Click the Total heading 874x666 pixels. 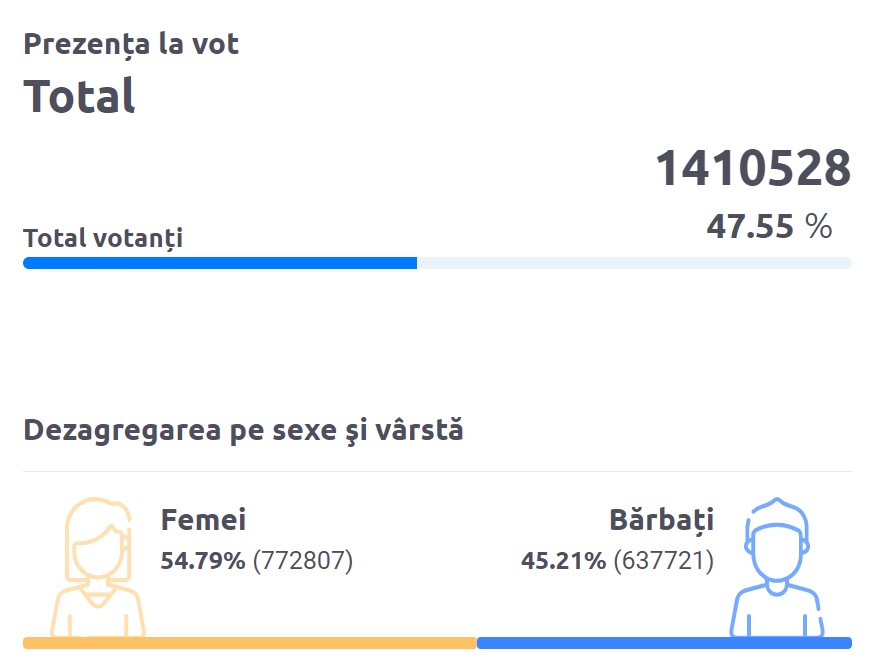click(79, 96)
